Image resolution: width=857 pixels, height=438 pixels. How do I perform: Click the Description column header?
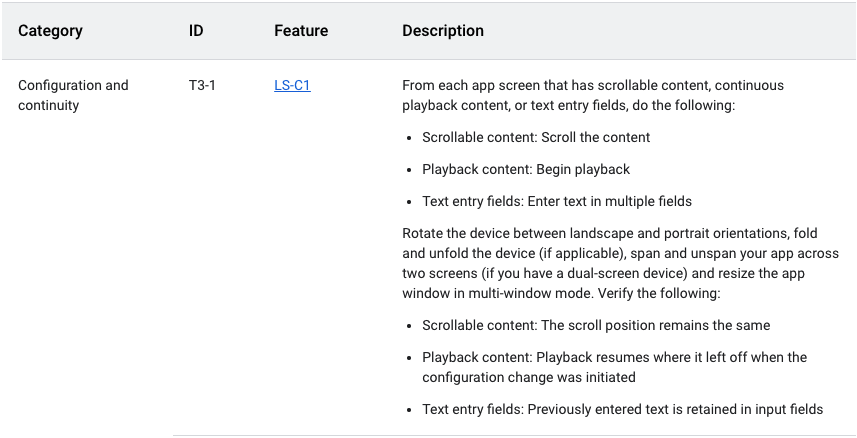click(x=443, y=31)
